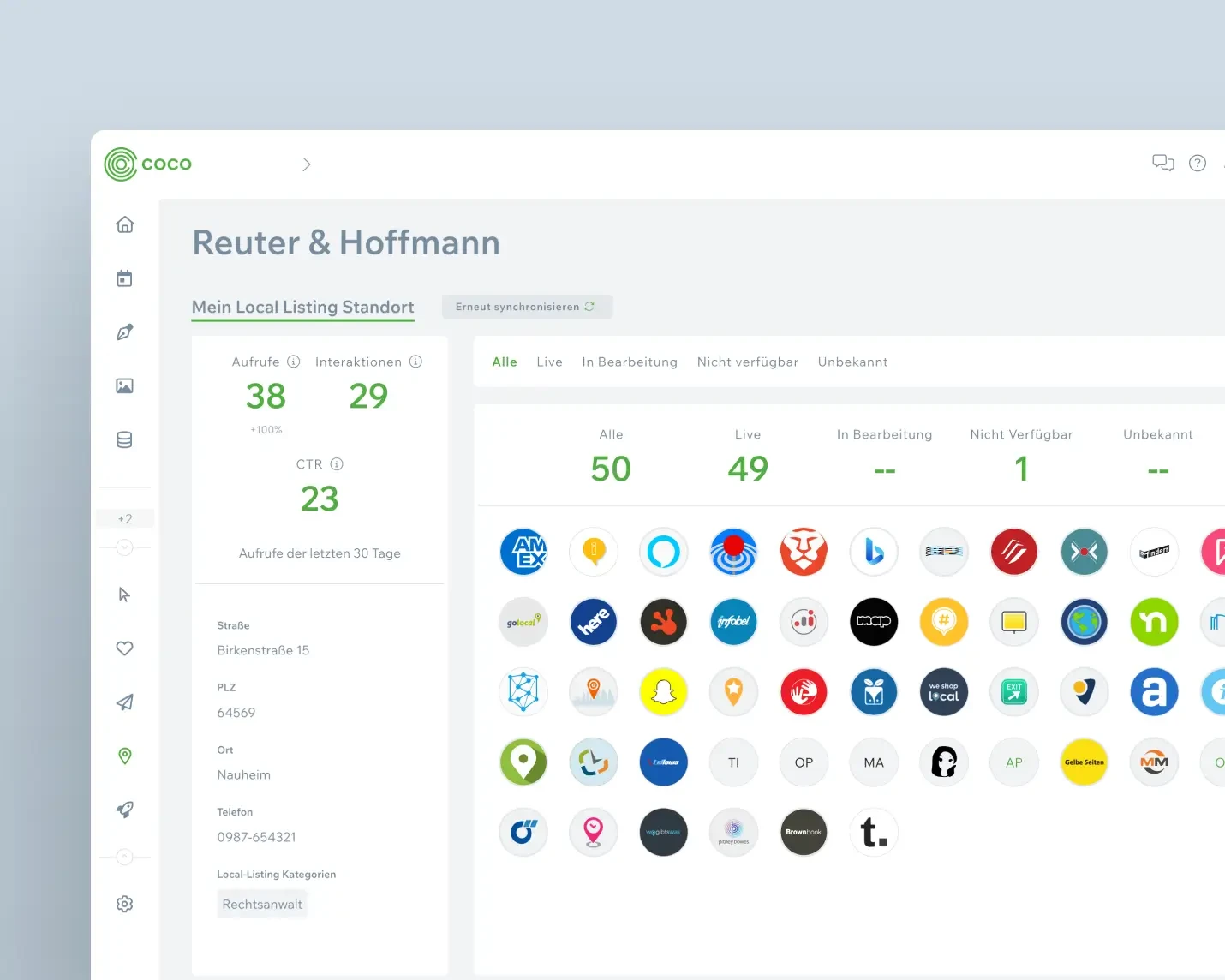Open the MM listing icon
This screenshot has width=1225, height=980.
1155,762
